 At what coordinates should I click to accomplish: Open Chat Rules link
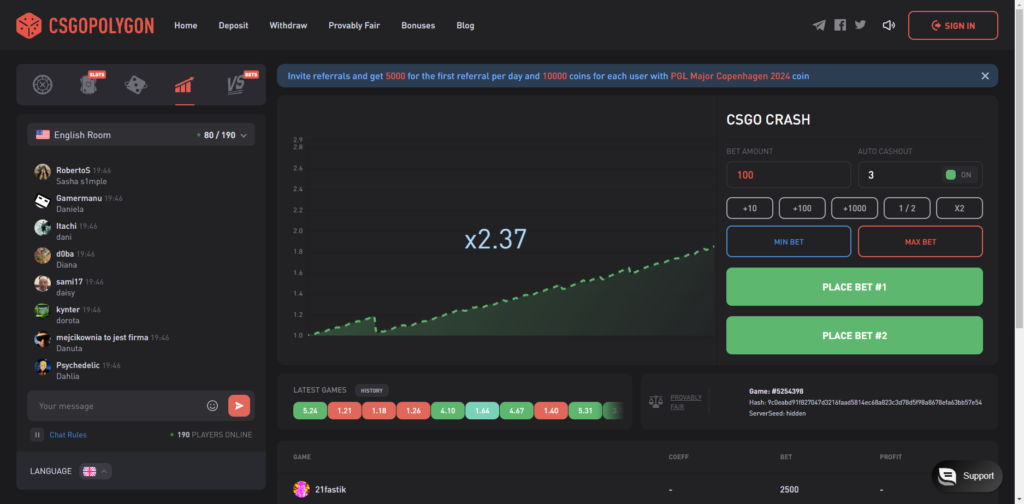[x=68, y=435]
